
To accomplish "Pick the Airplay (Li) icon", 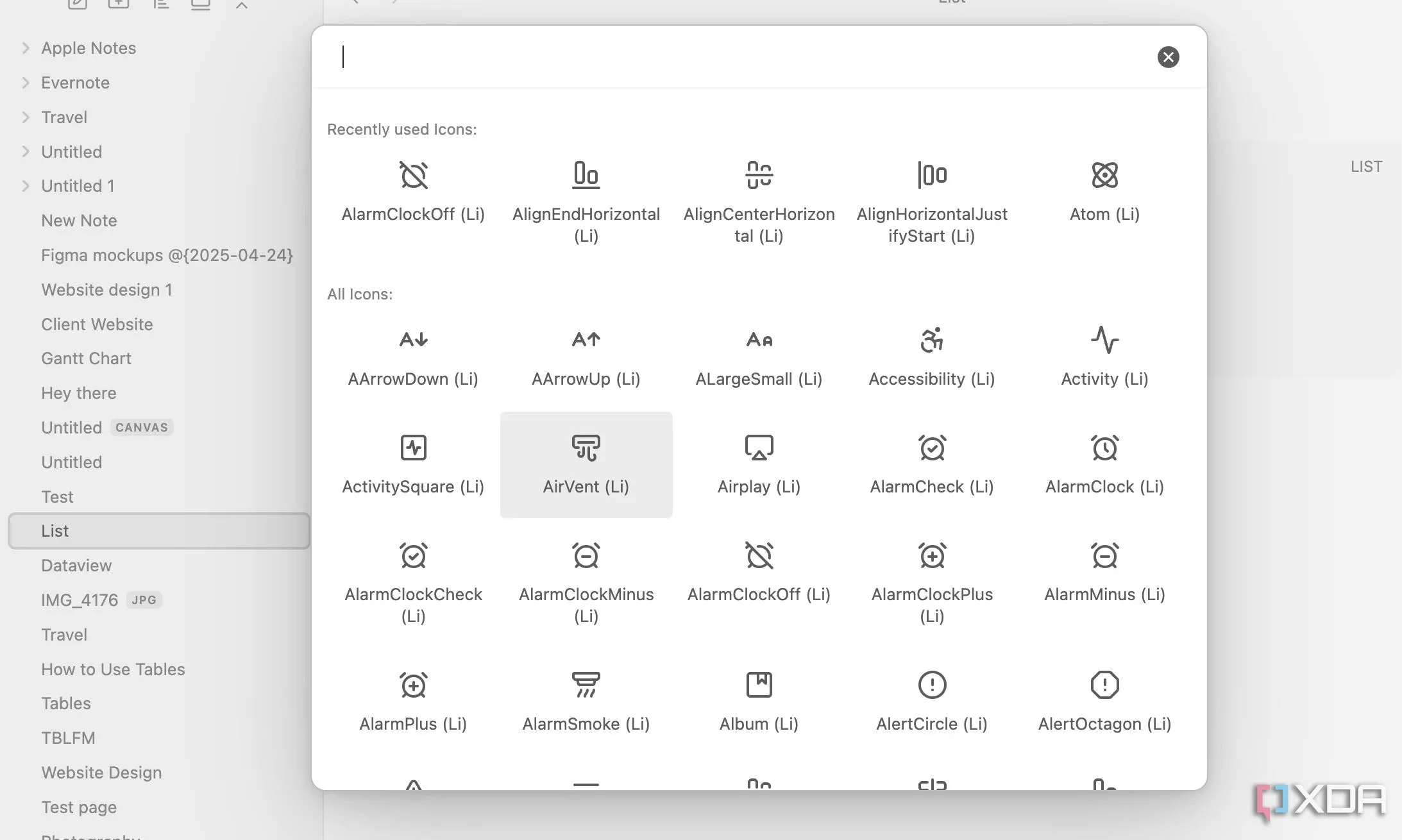I will coord(759,465).
